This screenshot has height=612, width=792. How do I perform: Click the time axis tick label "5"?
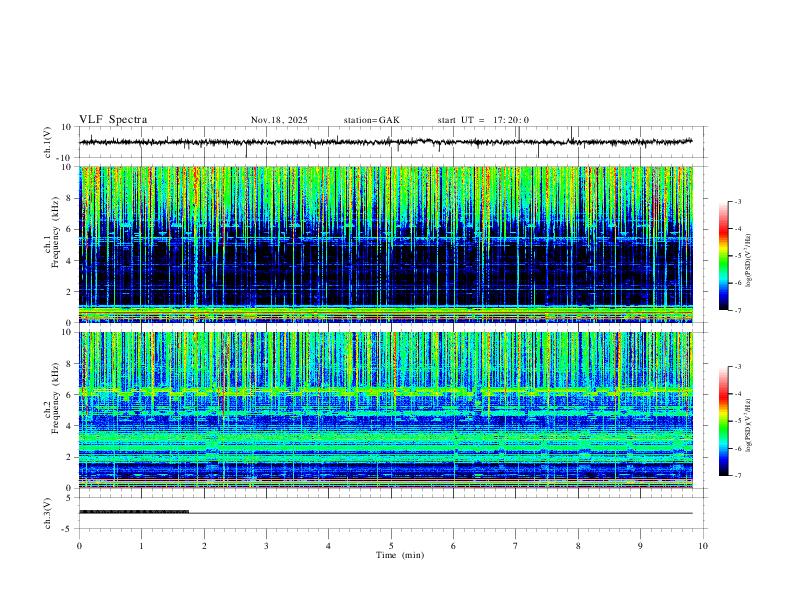click(391, 546)
